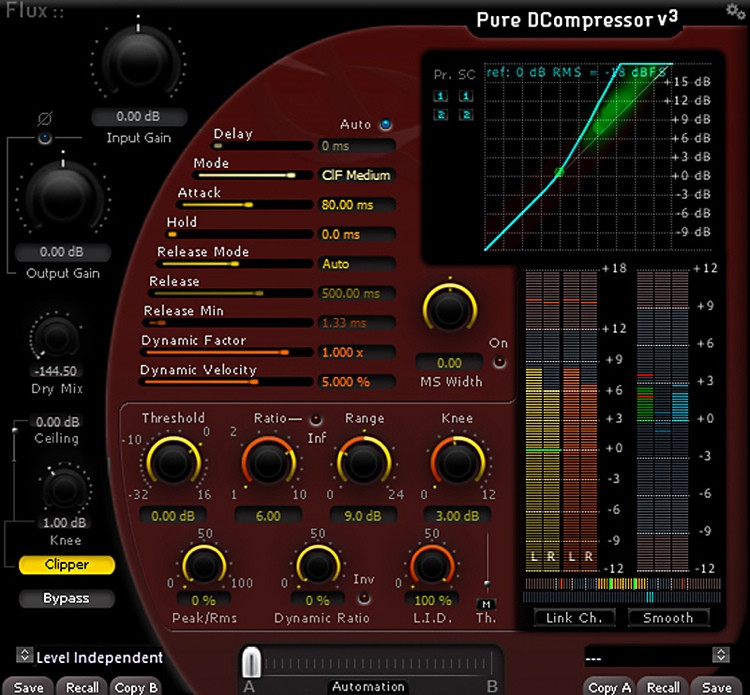Click the Attack 80.00 ms value
This screenshot has width=750, height=695.
pos(357,205)
